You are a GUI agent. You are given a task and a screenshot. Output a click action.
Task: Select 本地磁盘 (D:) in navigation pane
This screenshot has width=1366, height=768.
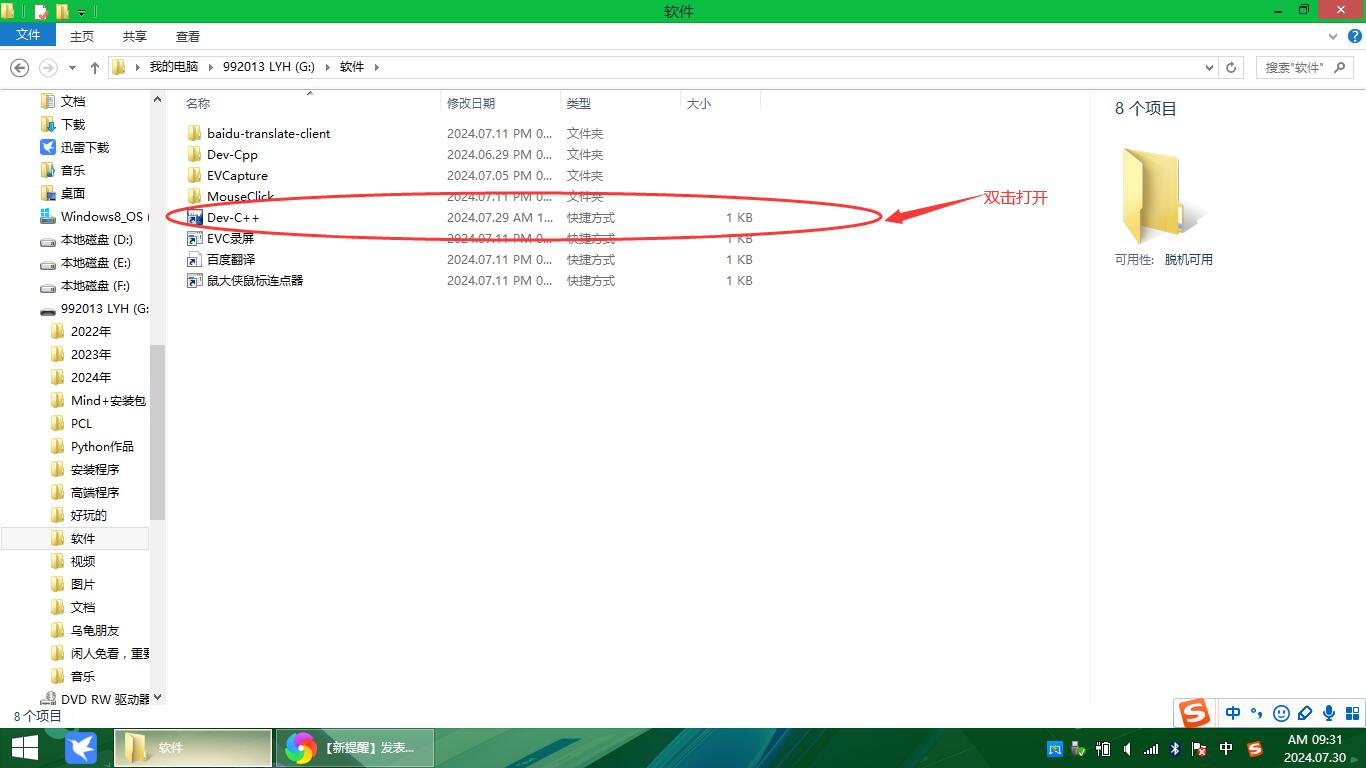(96, 239)
